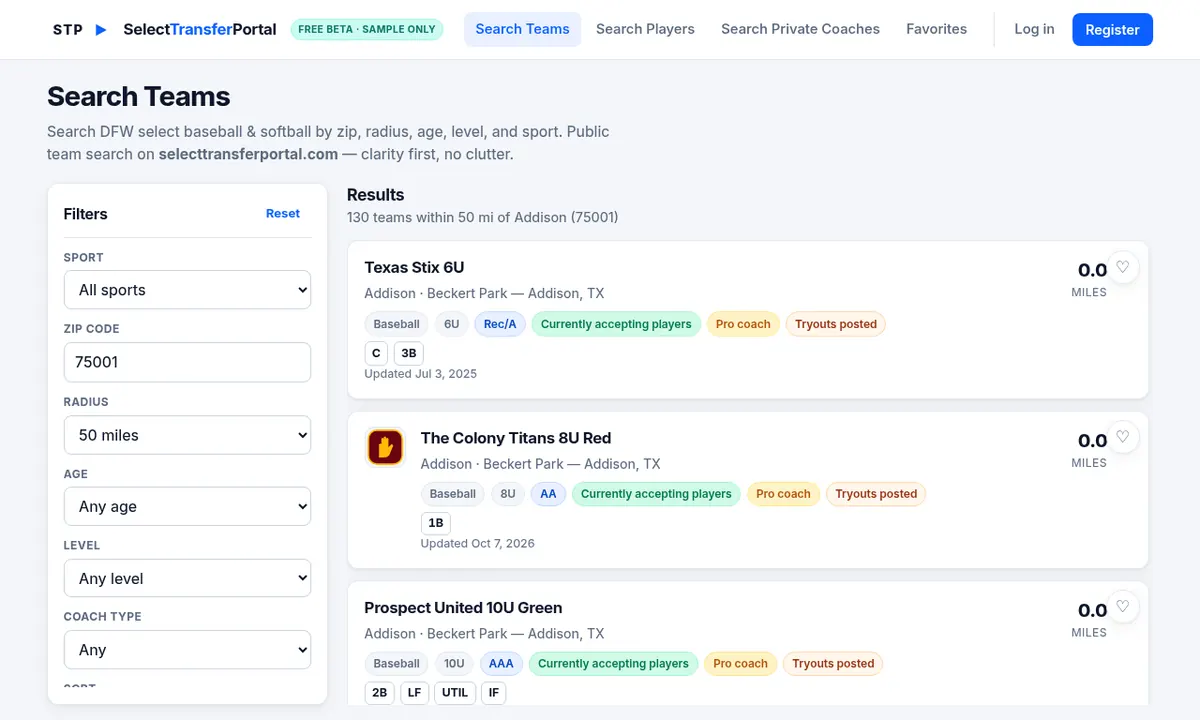Click the Baseball tag on Texas Stix 6U

(397, 324)
